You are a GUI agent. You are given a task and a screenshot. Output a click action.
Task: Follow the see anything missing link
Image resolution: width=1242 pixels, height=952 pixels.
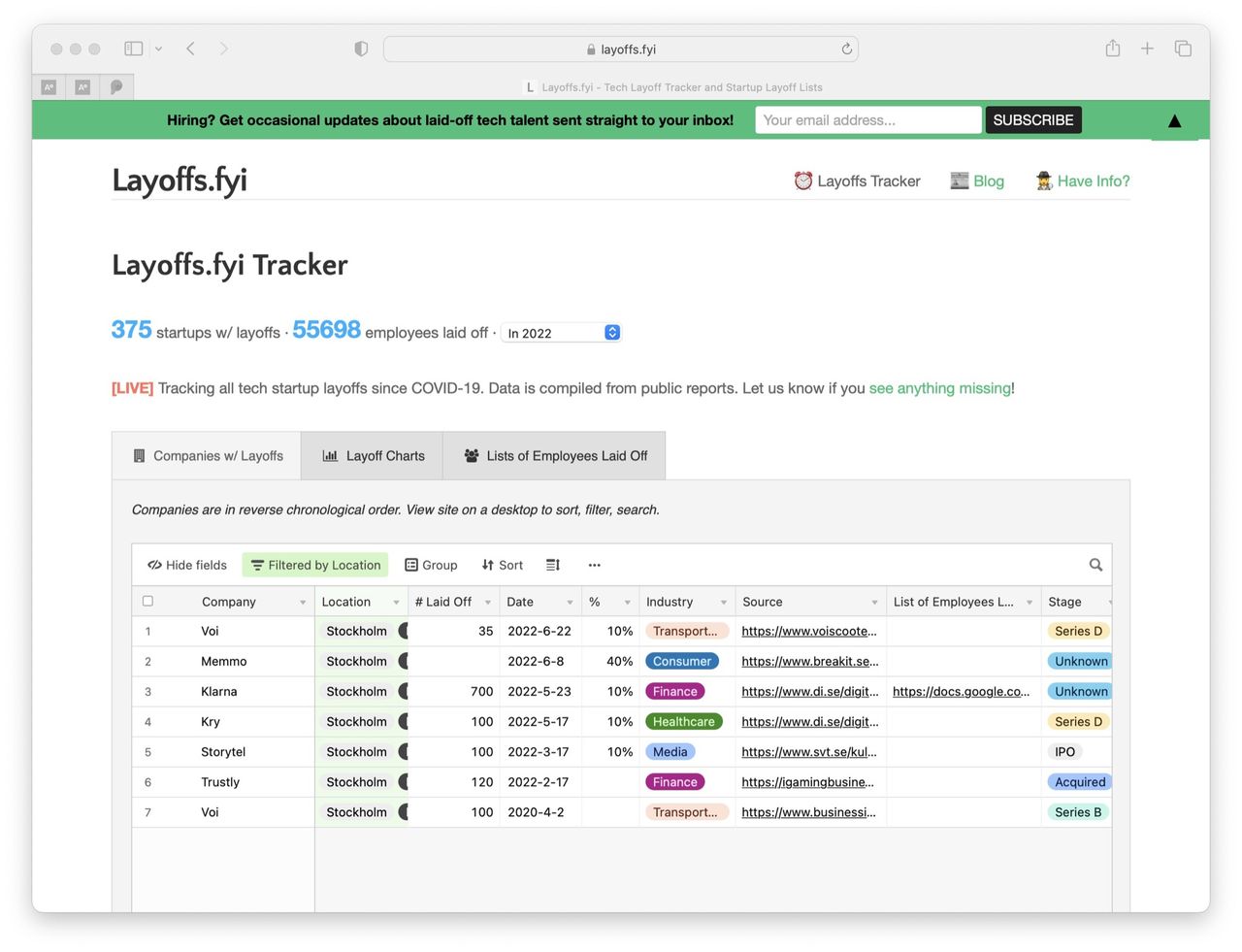[939, 387]
